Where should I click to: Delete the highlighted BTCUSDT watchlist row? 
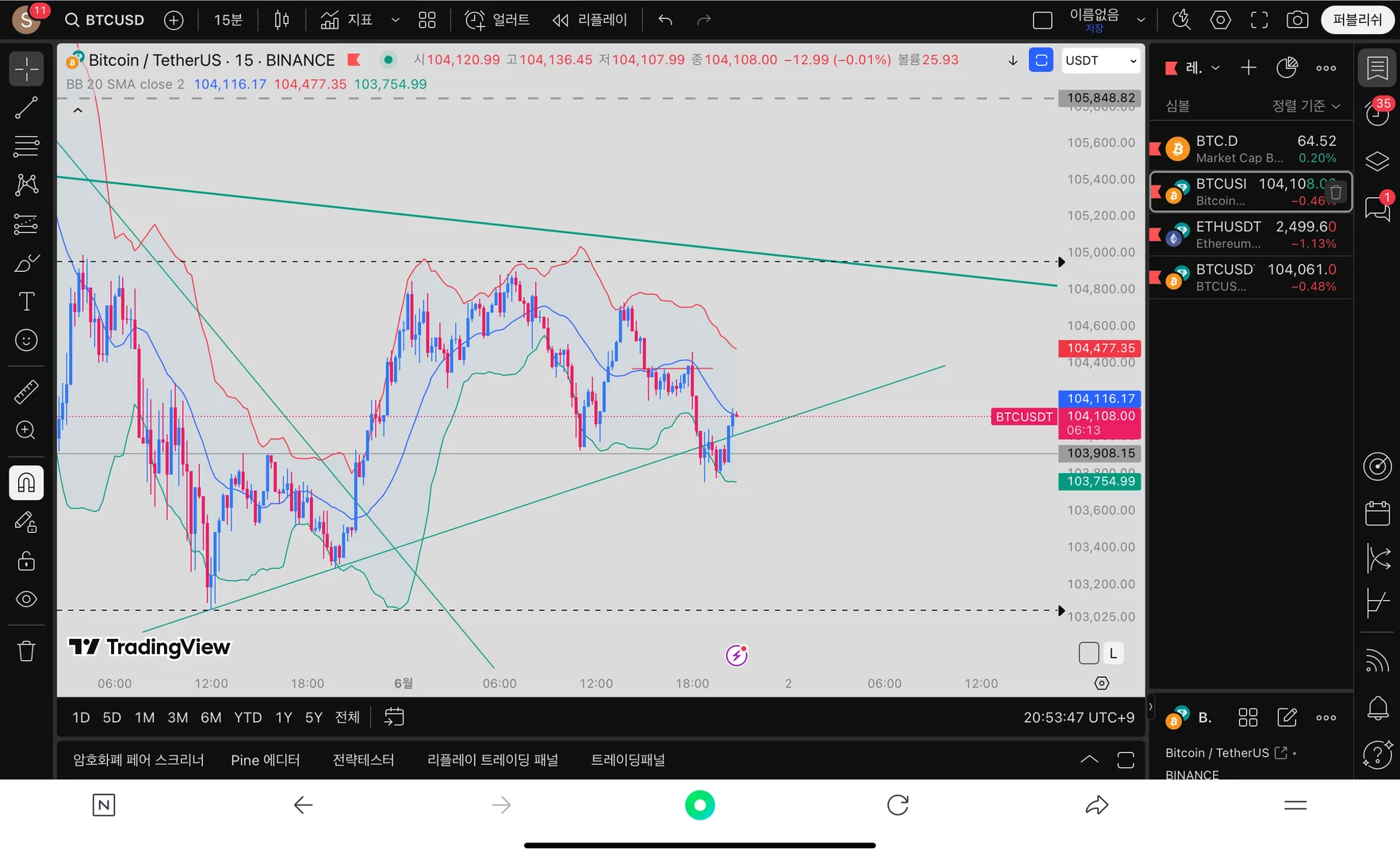point(1336,192)
